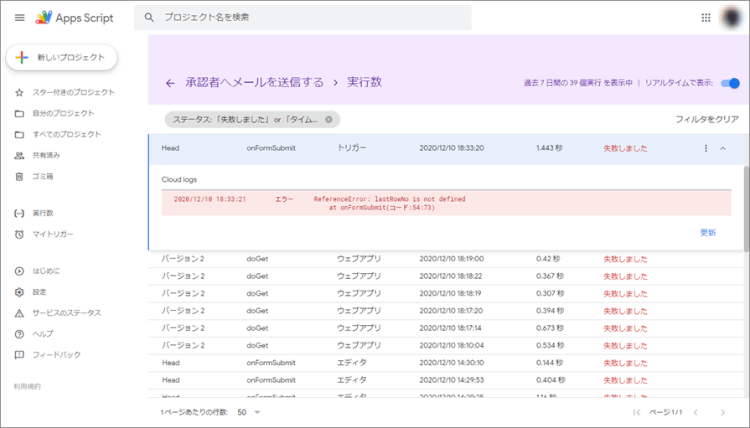Viewport: 750px width, 428px height.
Task: Click the 新しいプロジェクト button
Action: coord(62,58)
